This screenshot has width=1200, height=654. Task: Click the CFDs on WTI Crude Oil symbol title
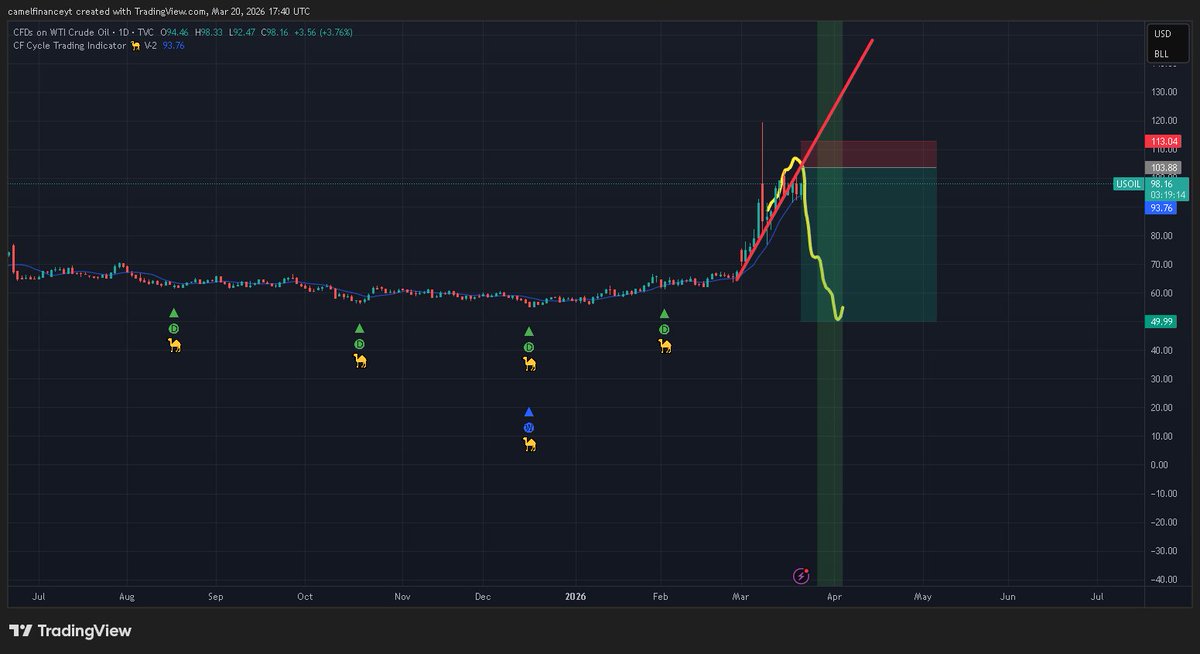(58, 31)
